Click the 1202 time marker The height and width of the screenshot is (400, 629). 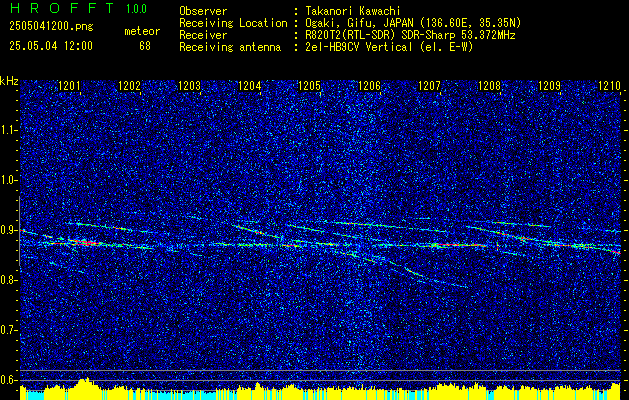(x=129, y=85)
